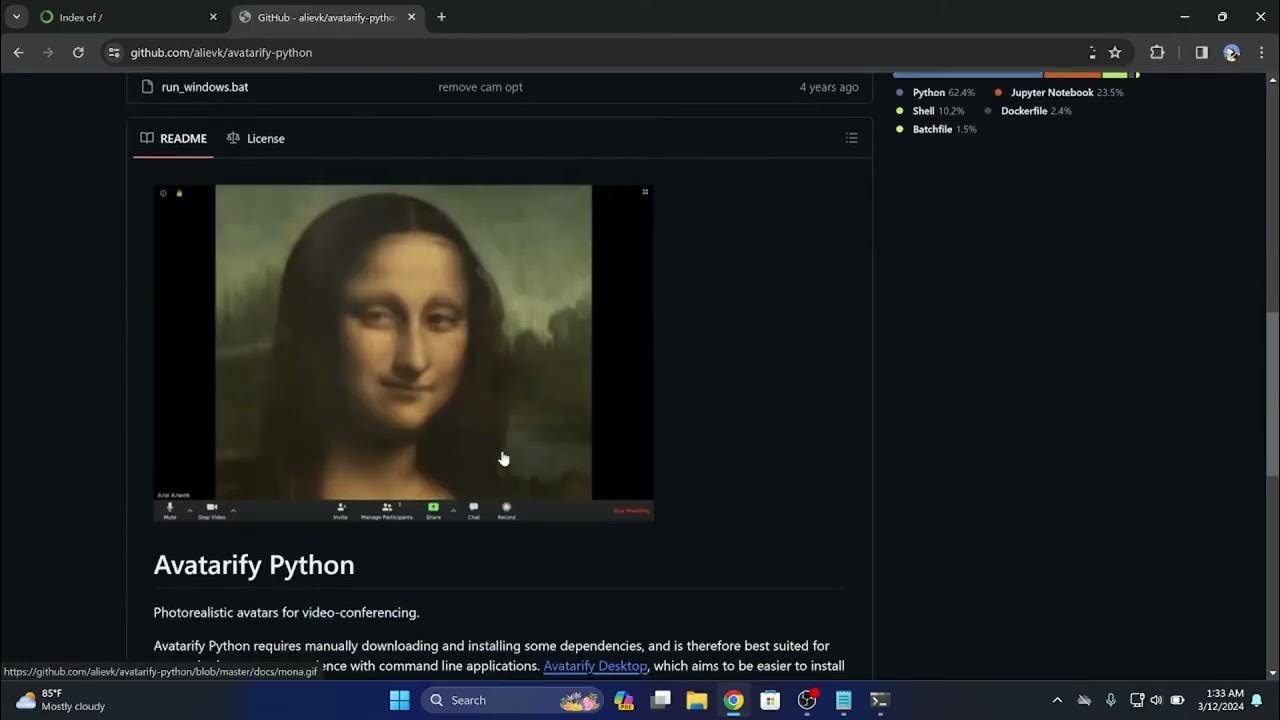This screenshot has width=1280, height=720.
Task: Close the 'Index of /' tab
Action: 212,17
